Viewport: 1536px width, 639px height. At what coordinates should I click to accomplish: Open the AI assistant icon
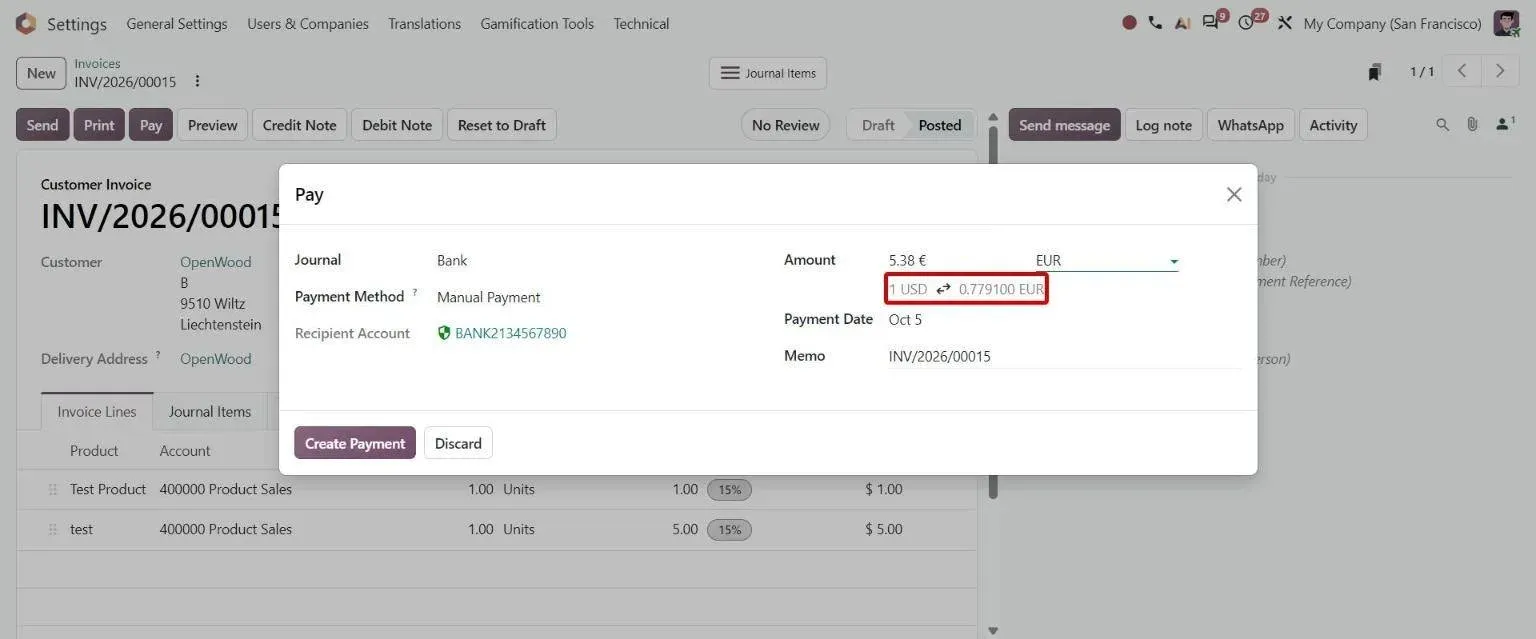[x=1182, y=23]
